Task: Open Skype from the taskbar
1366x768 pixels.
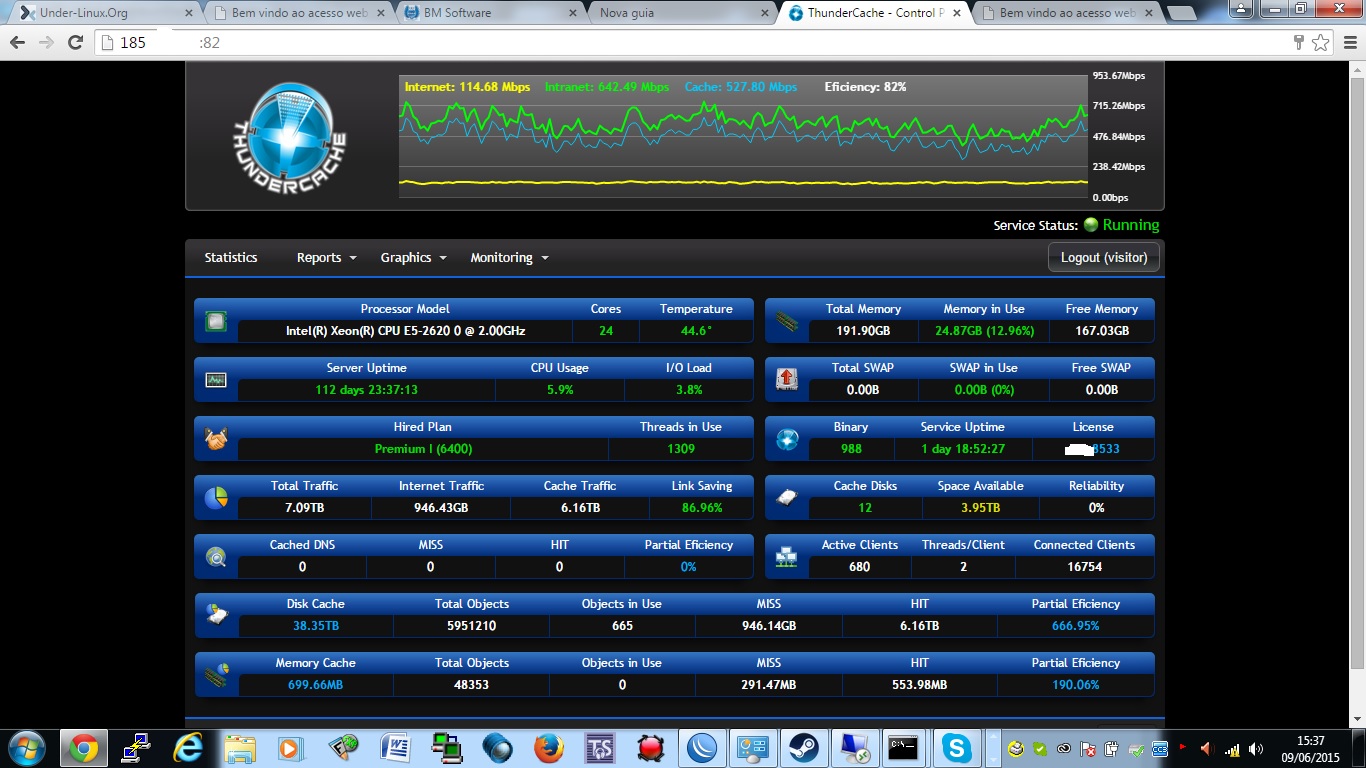Action: [957, 747]
